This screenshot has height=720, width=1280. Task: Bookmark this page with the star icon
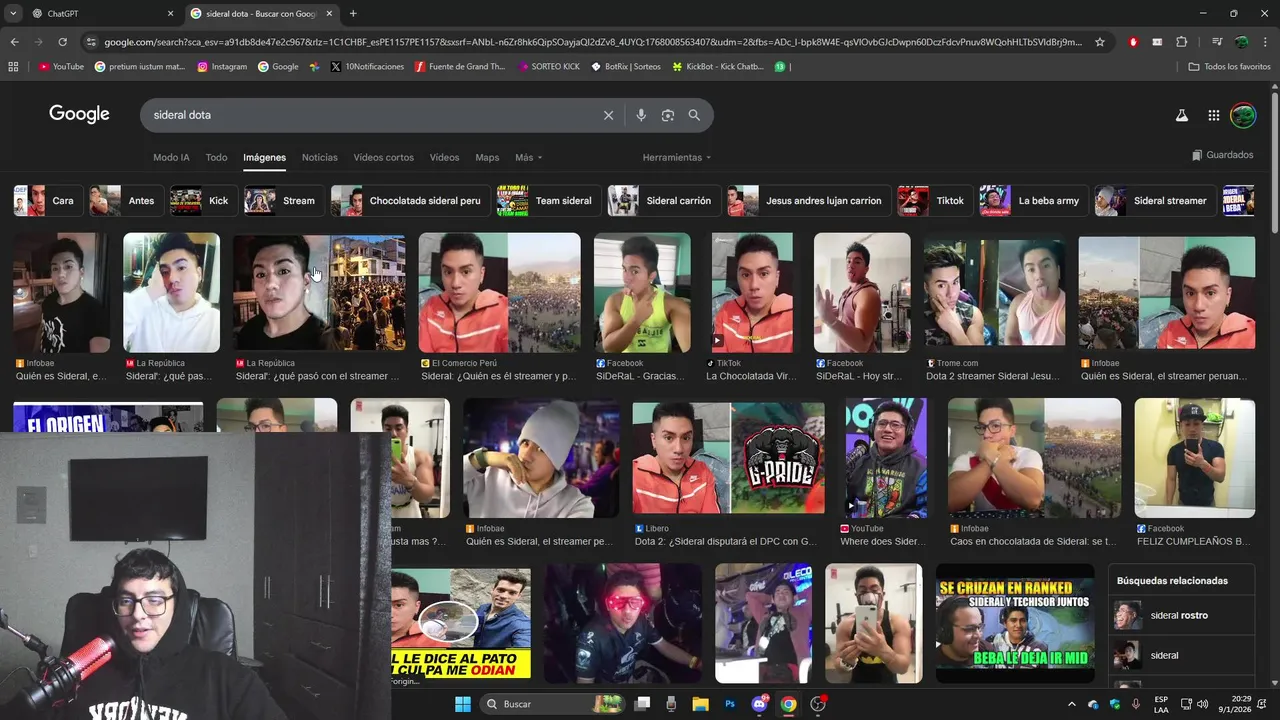(1100, 42)
